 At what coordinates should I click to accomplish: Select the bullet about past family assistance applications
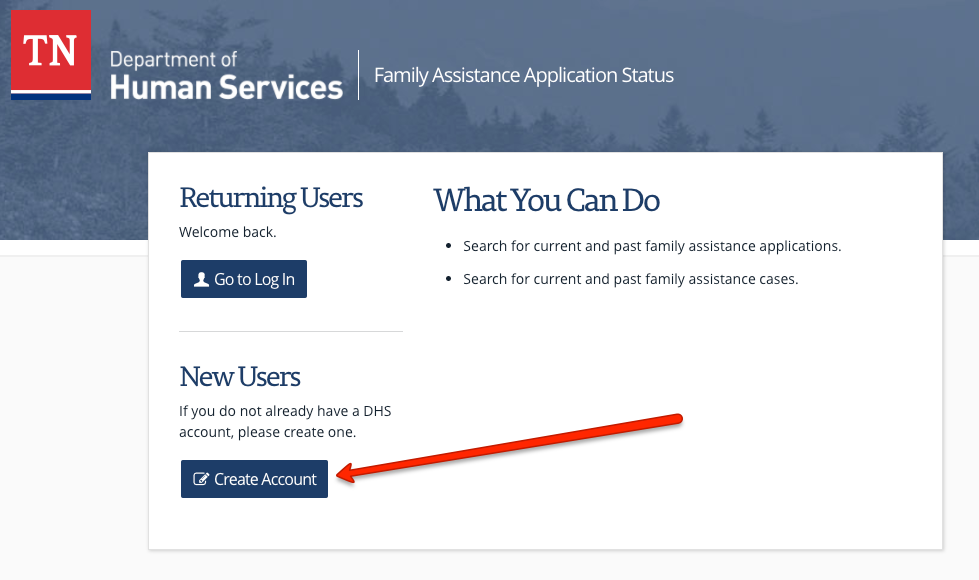pos(653,245)
